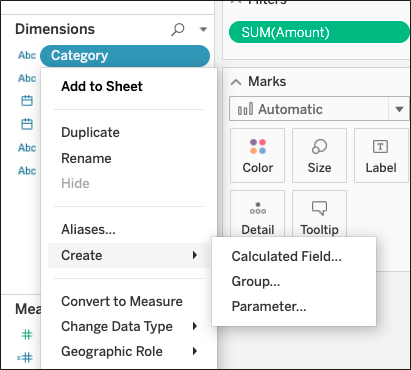Select Group… in the Create submenu
The width and height of the screenshot is (411, 370).
256,281
